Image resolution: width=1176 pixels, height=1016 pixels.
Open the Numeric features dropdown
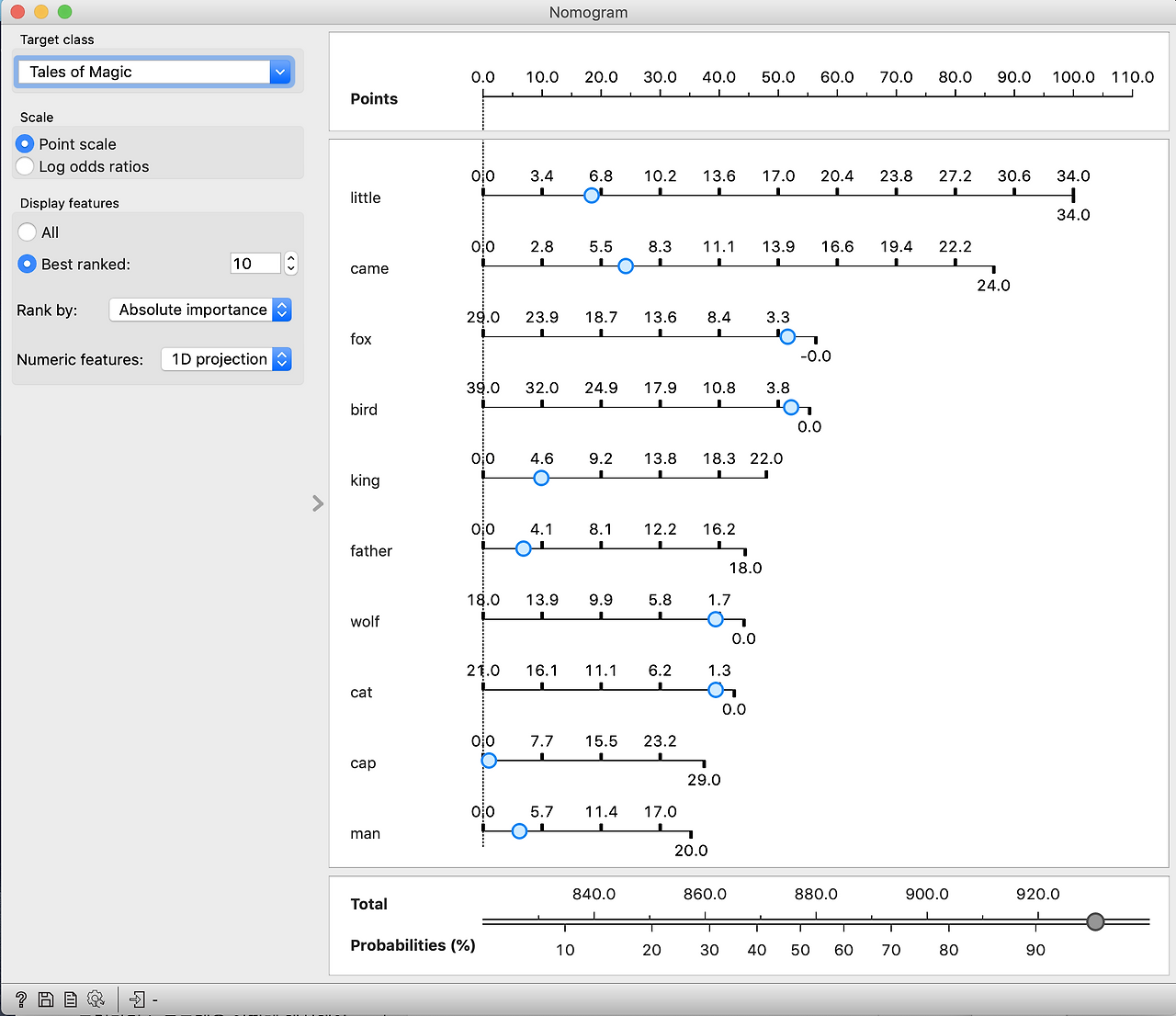click(227, 359)
